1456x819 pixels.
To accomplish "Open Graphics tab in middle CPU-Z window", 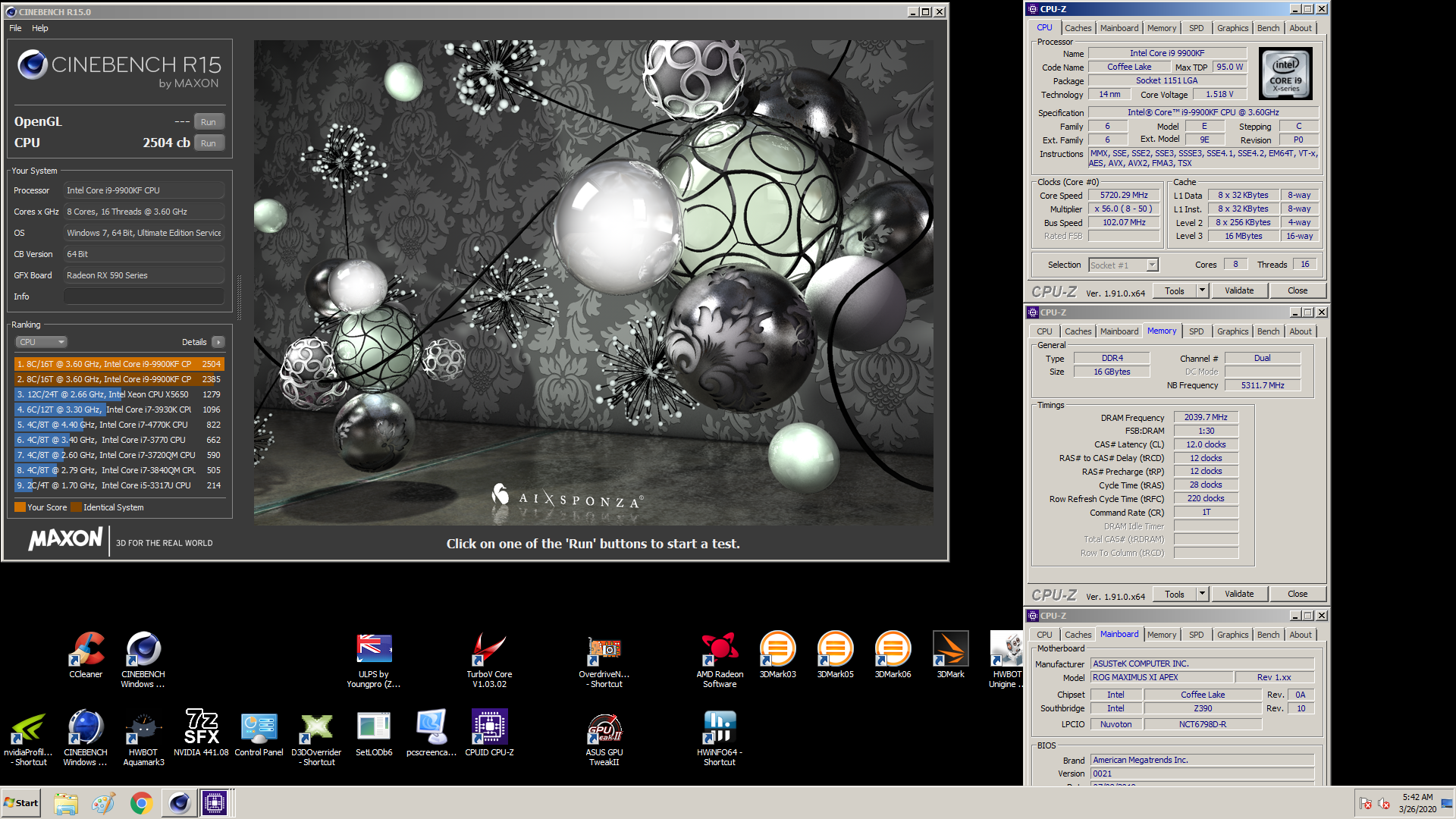I will click(1232, 331).
